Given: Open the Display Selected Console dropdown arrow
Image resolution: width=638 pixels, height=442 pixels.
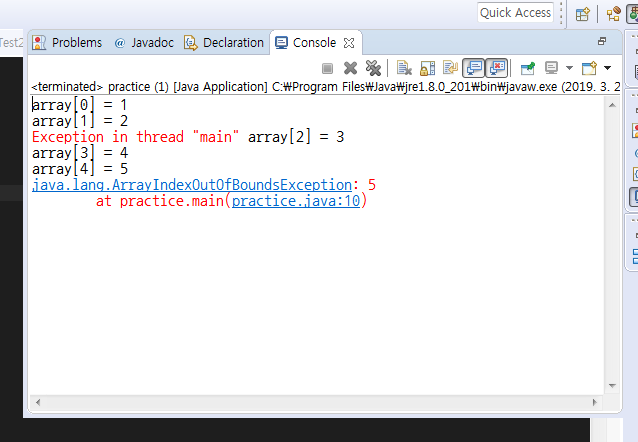Looking at the screenshot, I should click(569, 68).
